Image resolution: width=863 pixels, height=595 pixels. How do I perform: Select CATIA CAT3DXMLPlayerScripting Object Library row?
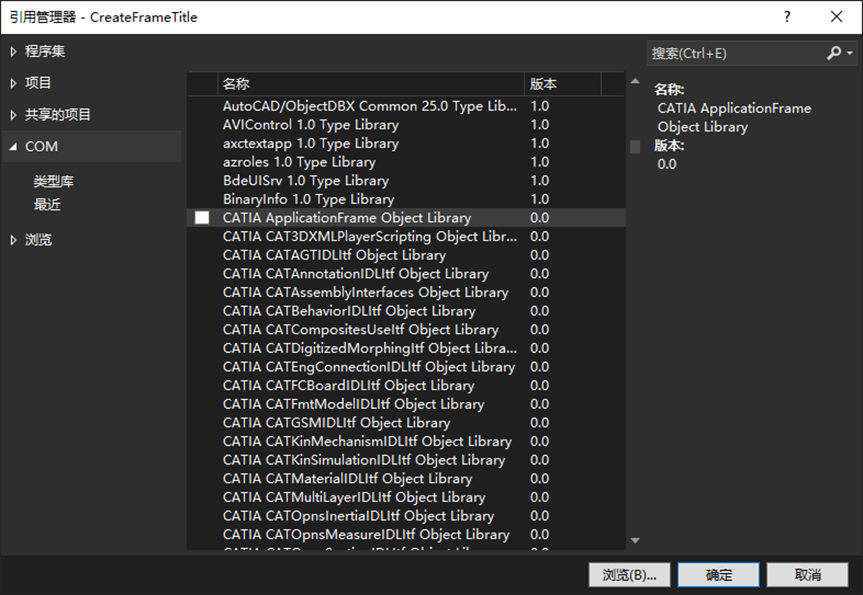[406, 237]
